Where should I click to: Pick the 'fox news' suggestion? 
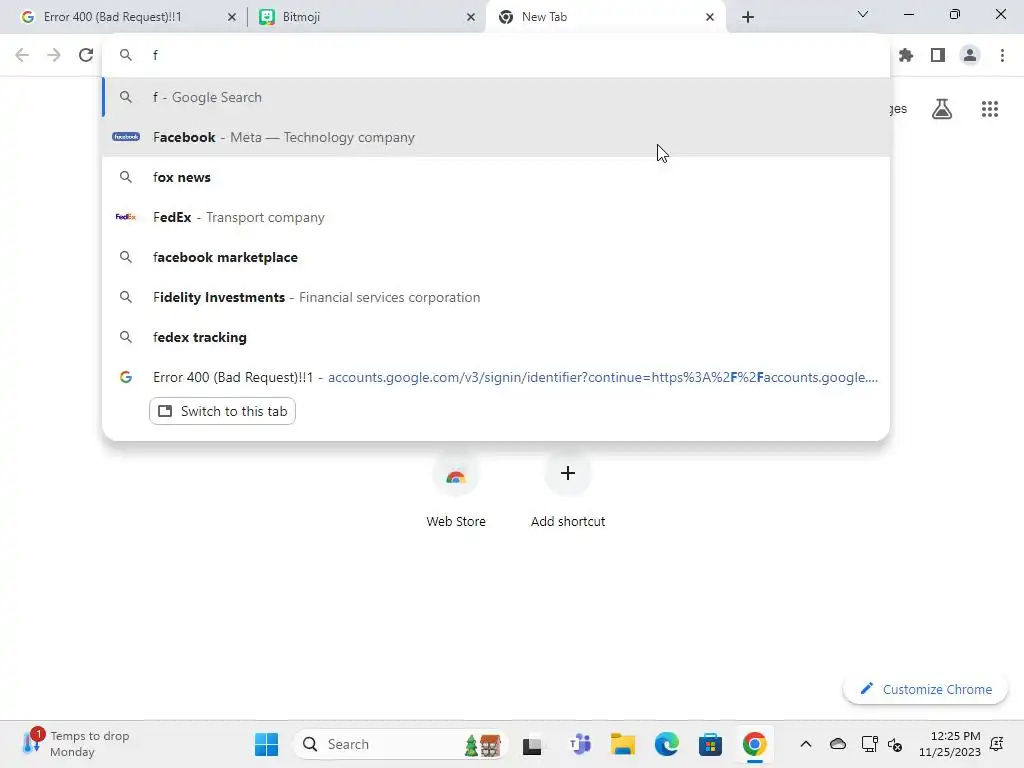[x=496, y=177]
